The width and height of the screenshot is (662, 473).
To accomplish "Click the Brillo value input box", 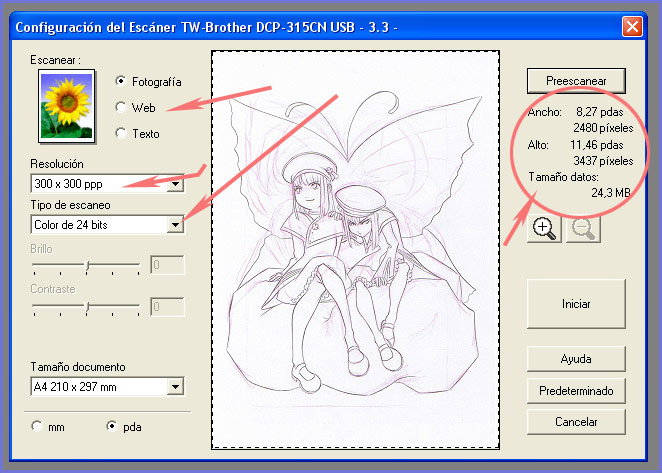I will [x=168, y=265].
